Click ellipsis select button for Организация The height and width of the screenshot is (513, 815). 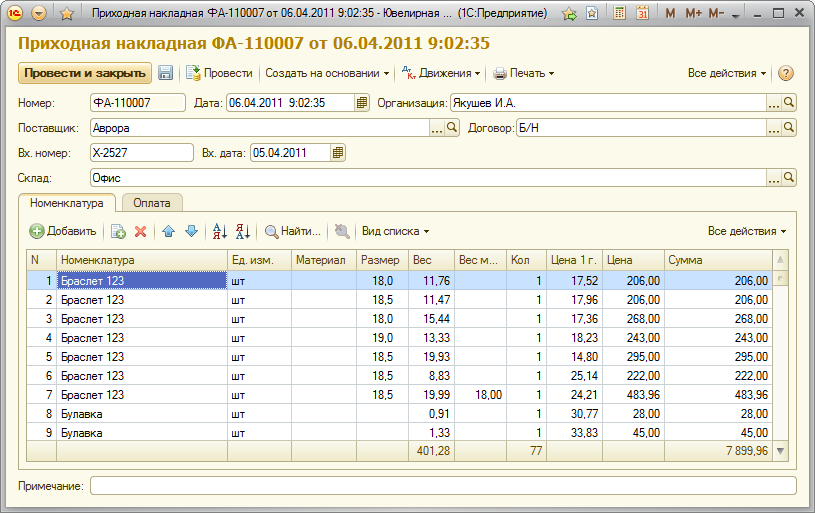point(773,103)
